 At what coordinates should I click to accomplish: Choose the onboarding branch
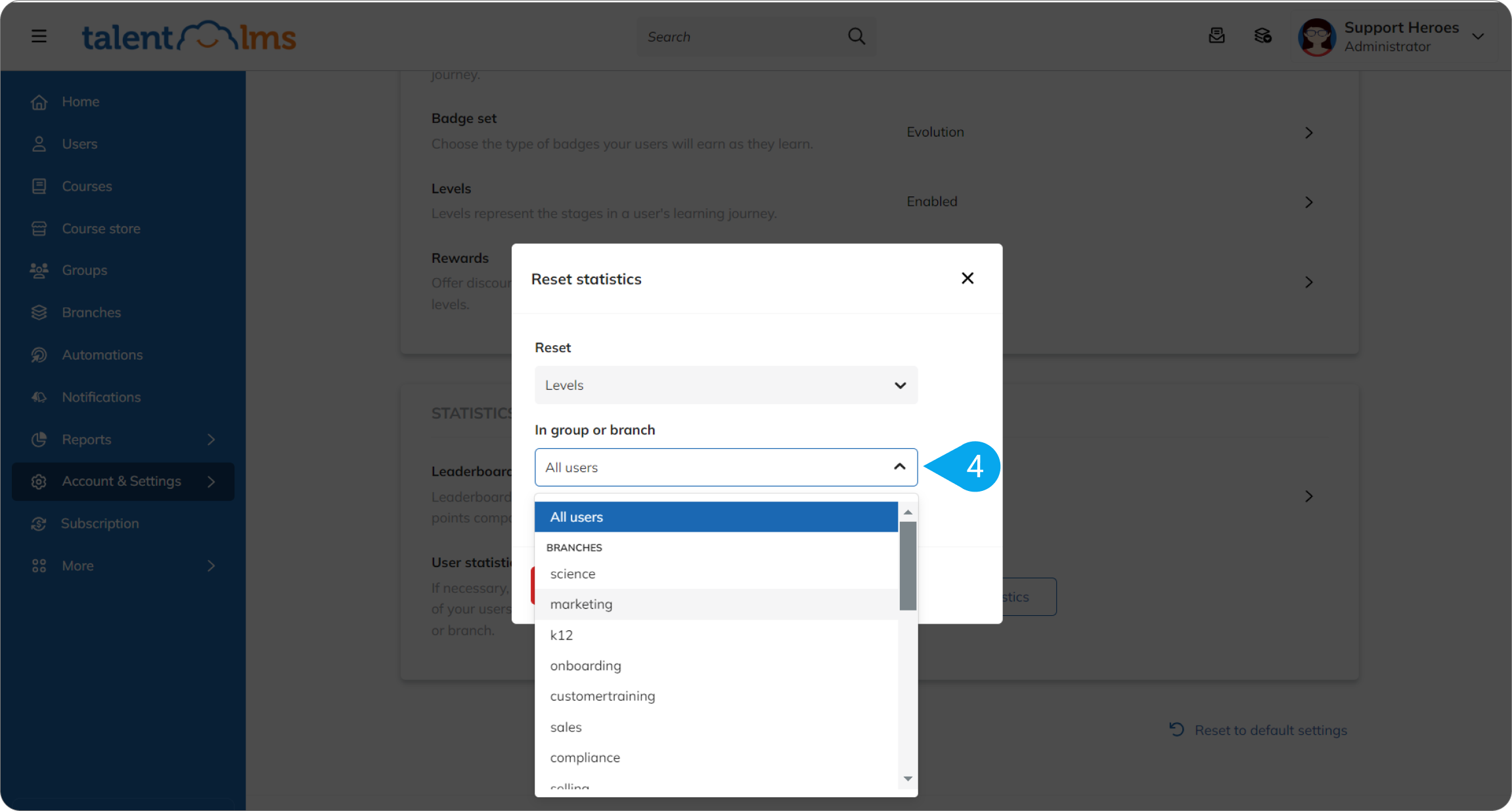716,666
